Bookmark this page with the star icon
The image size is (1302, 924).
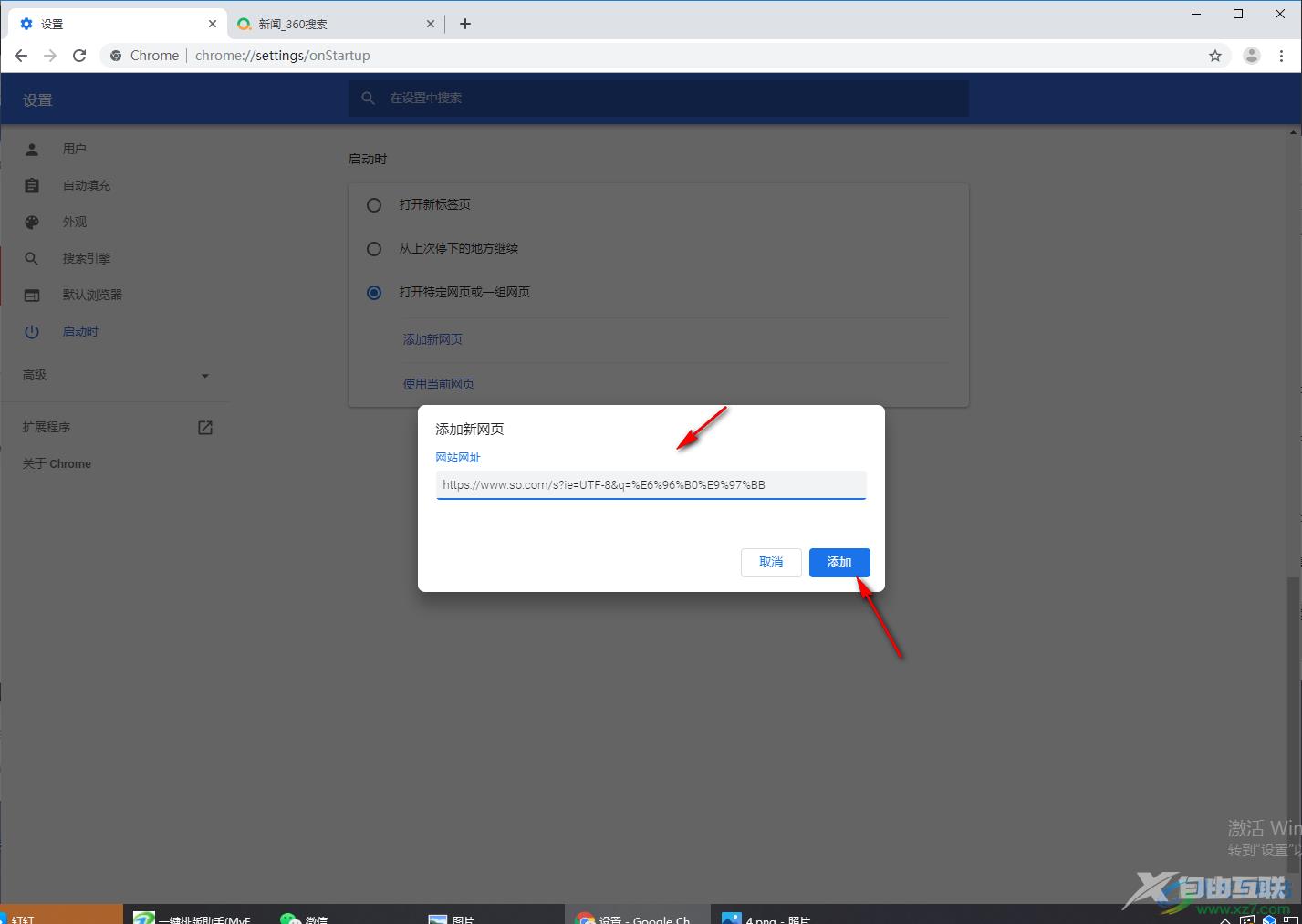point(1215,56)
